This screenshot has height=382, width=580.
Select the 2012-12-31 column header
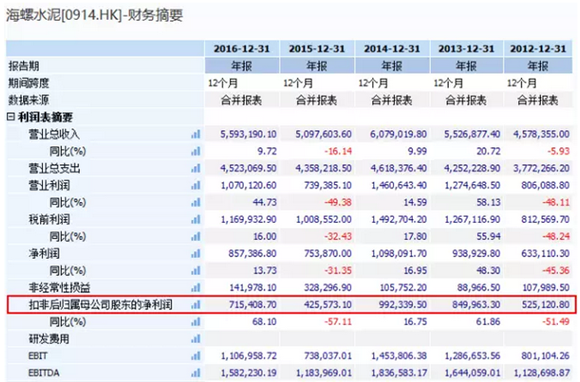click(x=538, y=49)
